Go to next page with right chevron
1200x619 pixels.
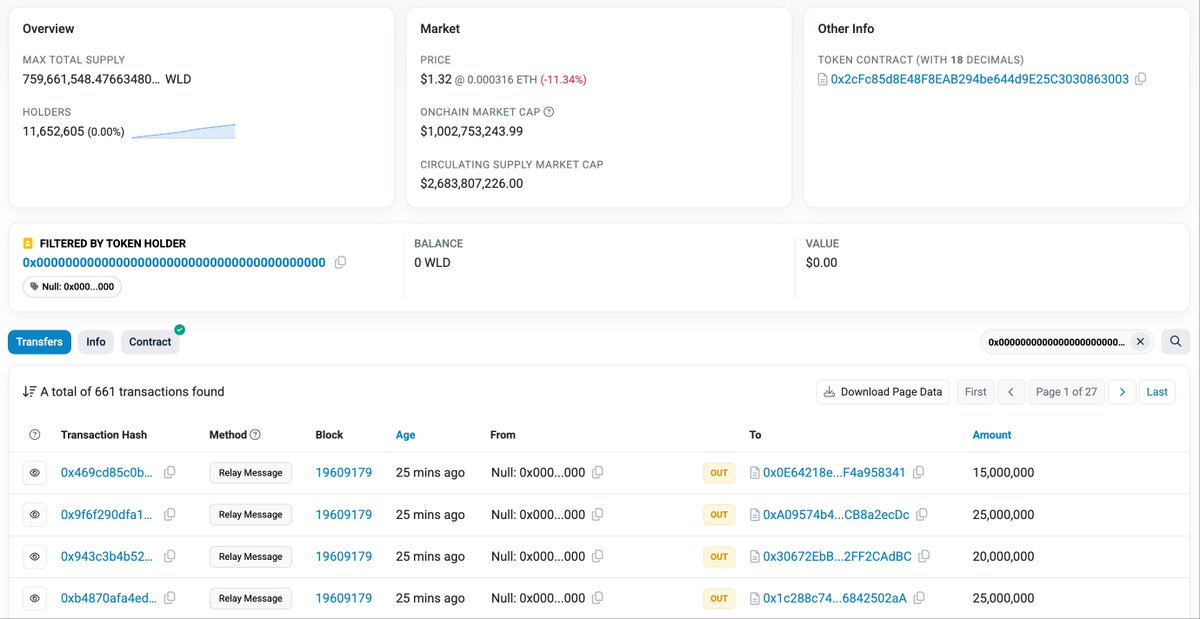1122,392
